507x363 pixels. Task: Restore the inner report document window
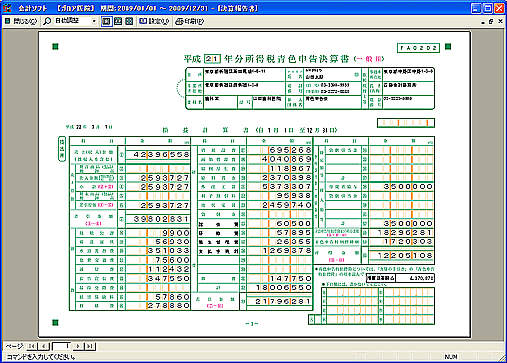[x=491, y=22]
